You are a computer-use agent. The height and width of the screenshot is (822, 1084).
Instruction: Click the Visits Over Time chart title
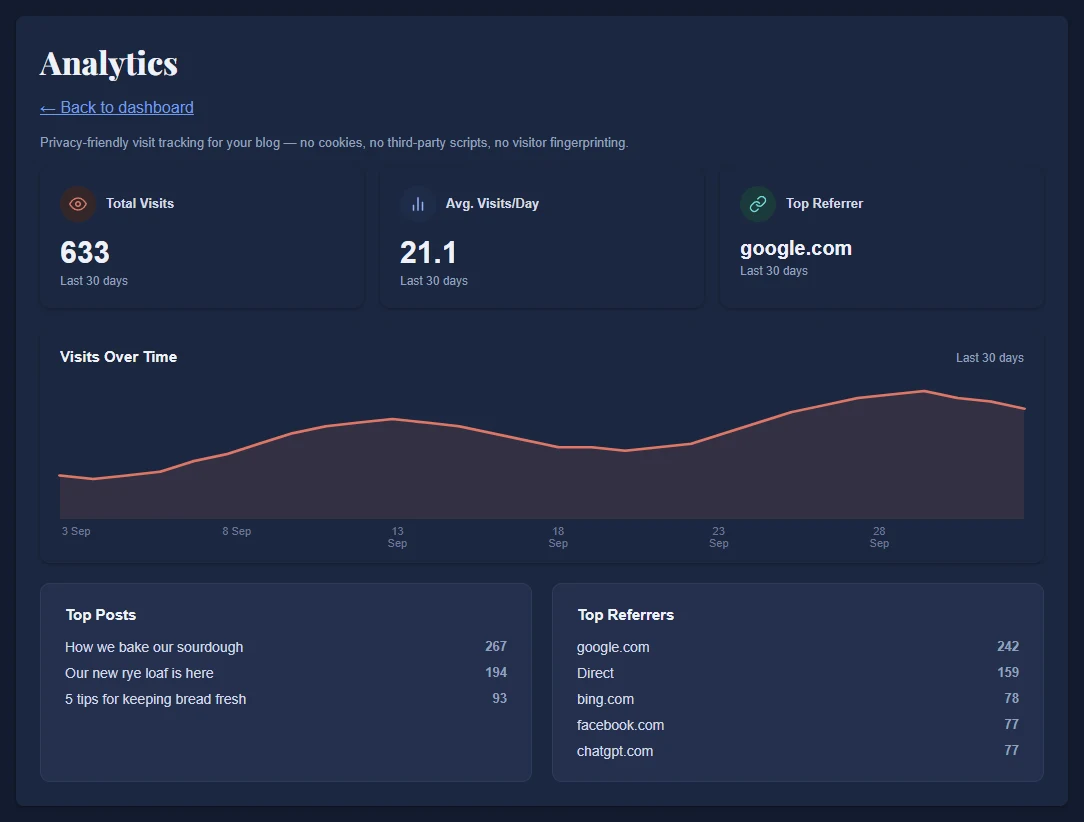(118, 357)
